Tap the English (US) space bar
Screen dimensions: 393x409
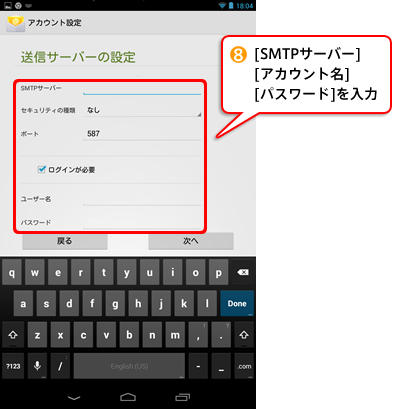(129, 366)
